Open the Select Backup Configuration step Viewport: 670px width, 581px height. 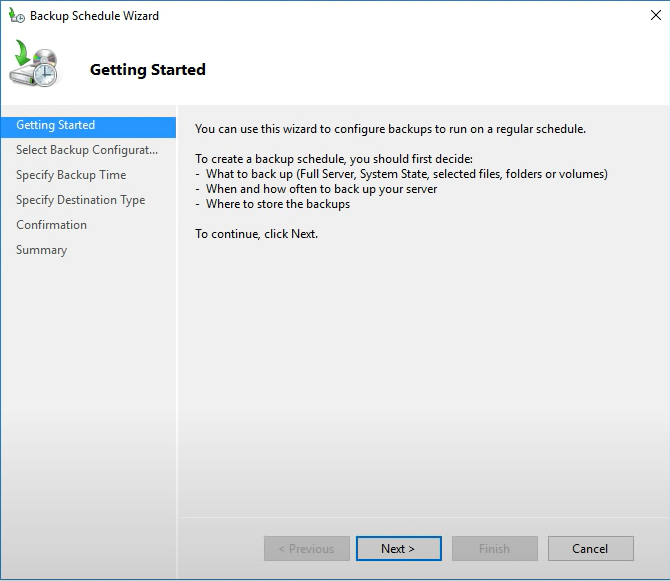point(87,151)
